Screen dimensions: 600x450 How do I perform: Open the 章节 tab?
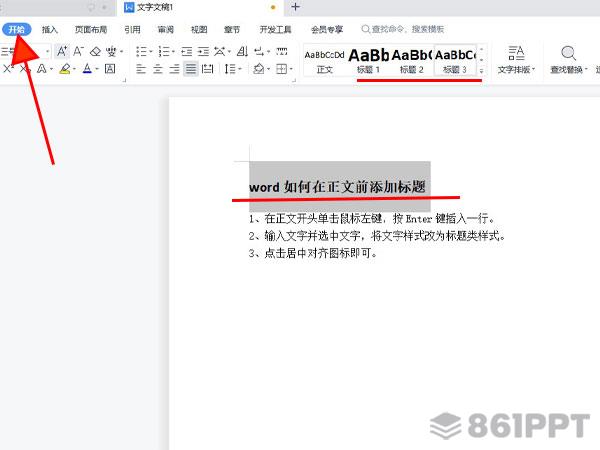[232, 29]
